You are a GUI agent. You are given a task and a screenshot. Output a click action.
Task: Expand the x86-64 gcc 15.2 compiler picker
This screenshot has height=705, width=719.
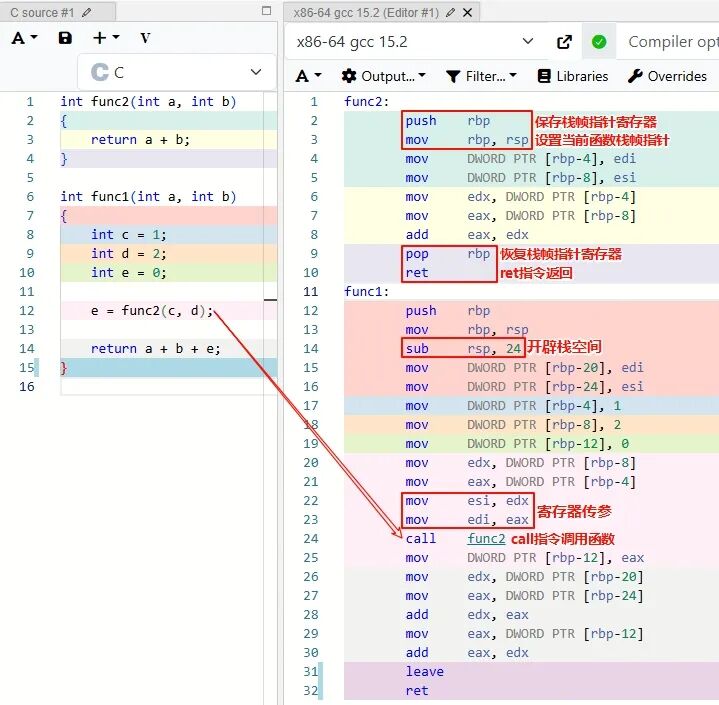(x=415, y=42)
